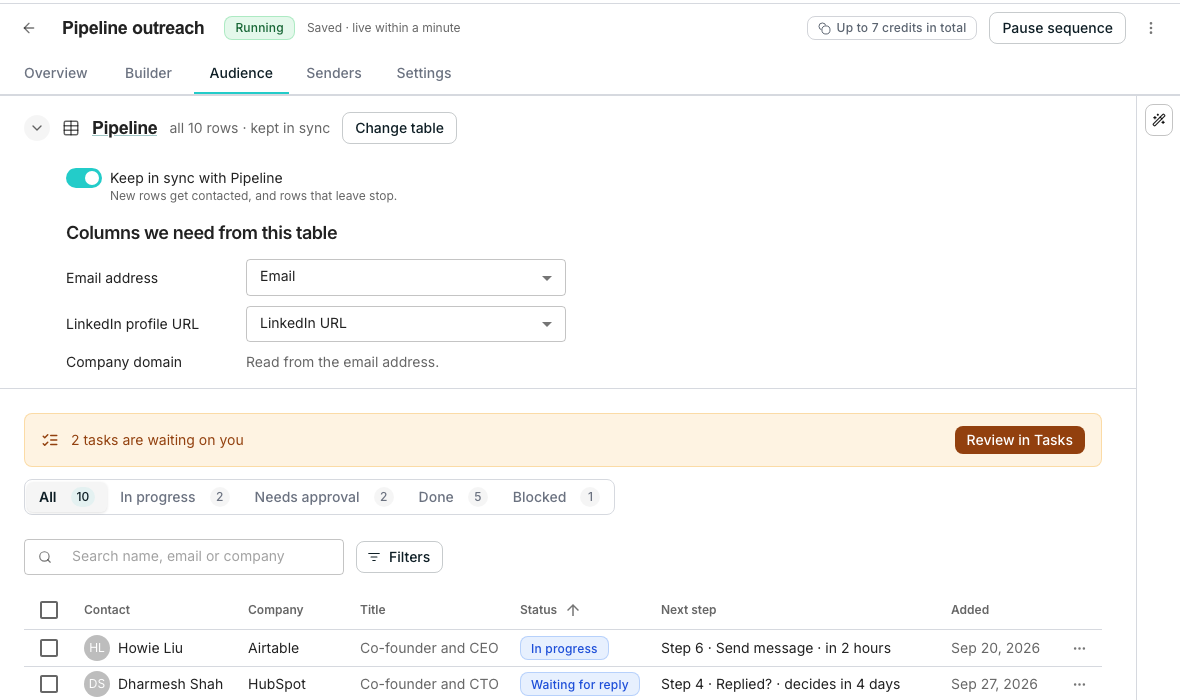The height and width of the screenshot is (700, 1180).
Task: Click the HubSpot company cell
Action: coord(277,684)
